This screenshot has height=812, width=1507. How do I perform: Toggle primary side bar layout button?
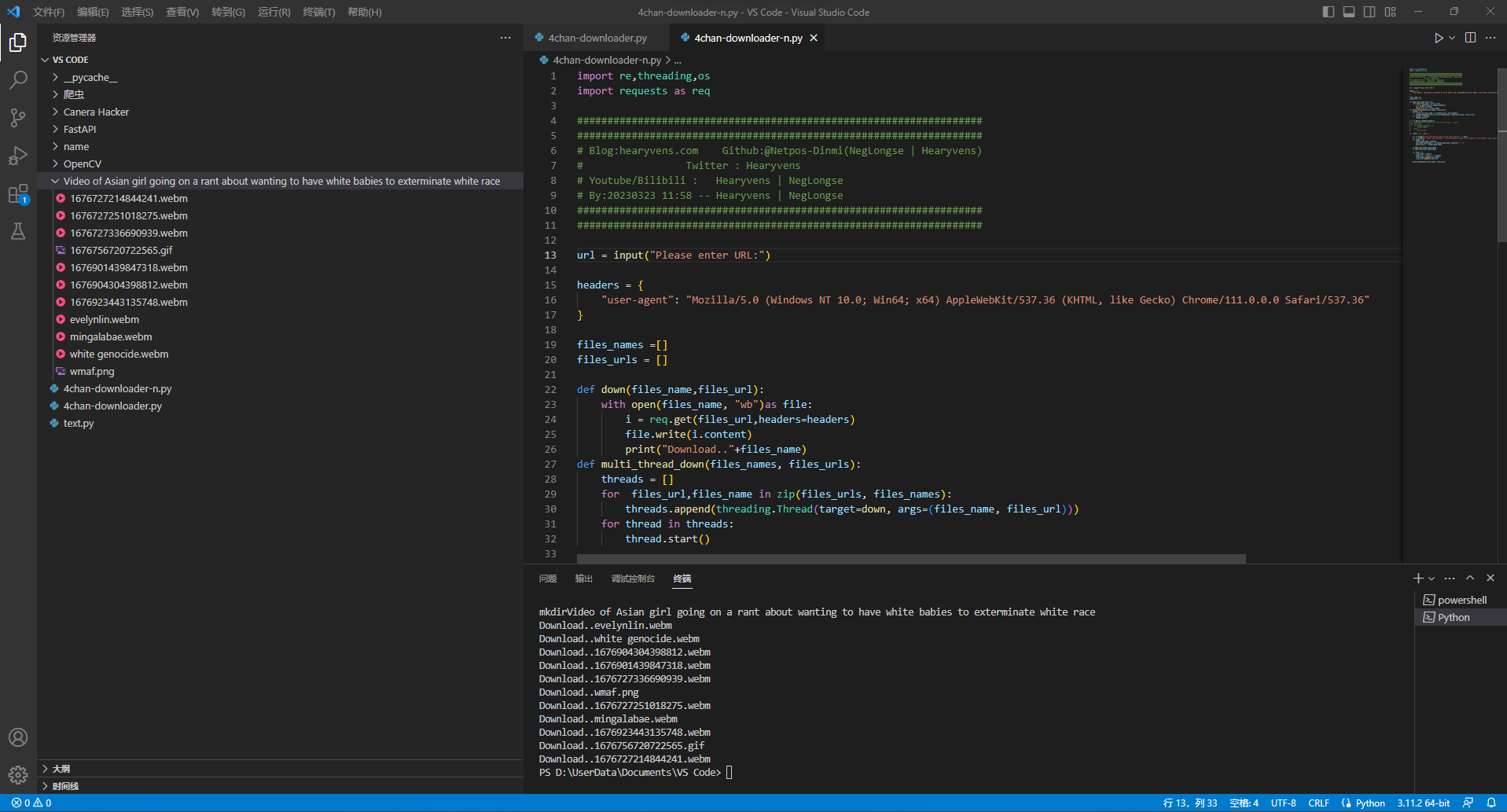(x=1329, y=12)
